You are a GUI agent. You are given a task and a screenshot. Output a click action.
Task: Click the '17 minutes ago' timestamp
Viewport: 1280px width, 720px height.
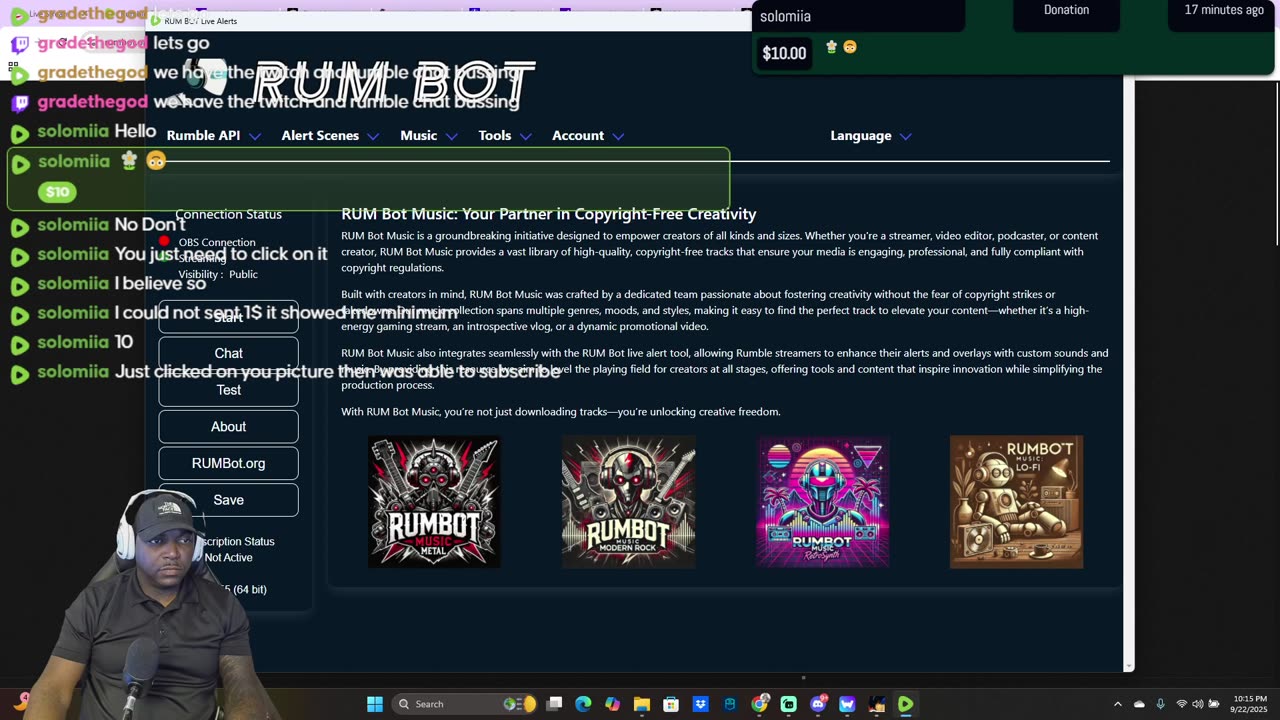tap(1224, 10)
